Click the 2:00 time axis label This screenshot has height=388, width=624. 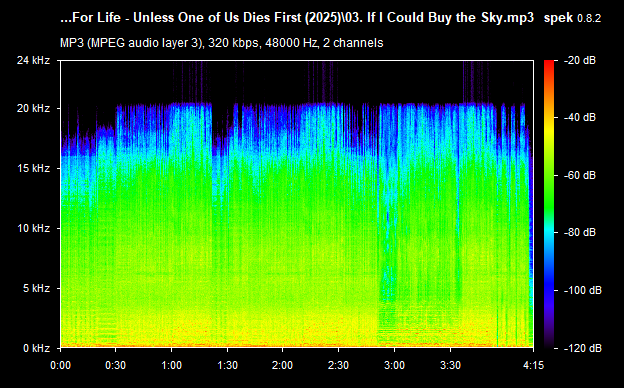(x=283, y=365)
